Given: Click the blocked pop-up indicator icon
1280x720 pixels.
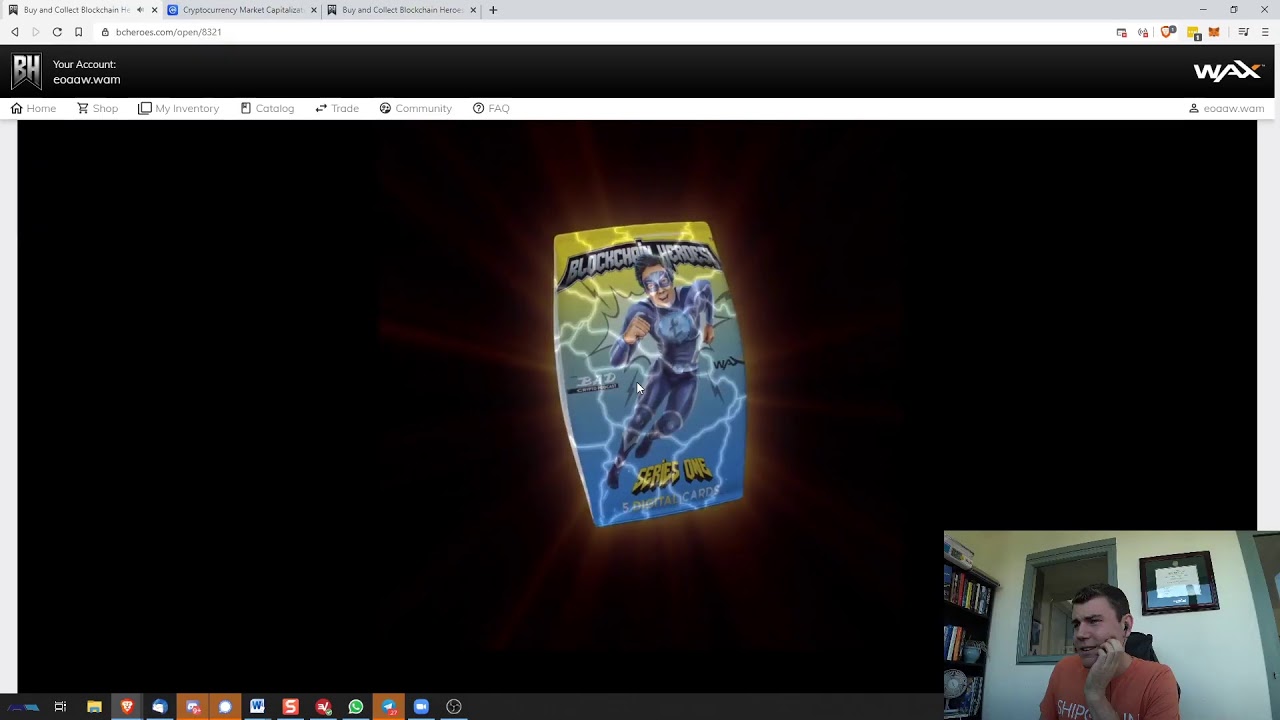Looking at the screenshot, I should [1122, 32].
